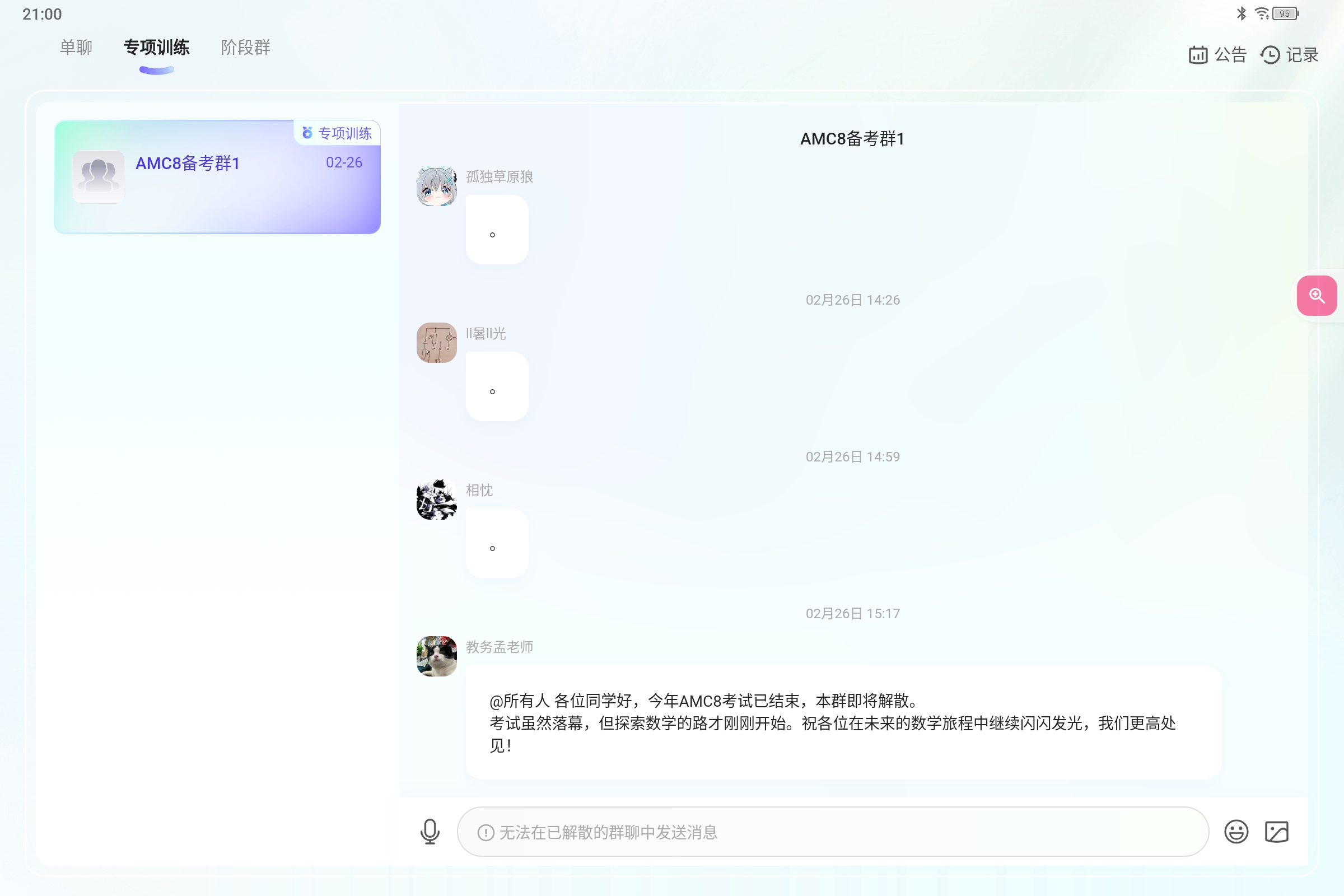Click the AMC8备考群1 group avatar icon

(99, 176)
